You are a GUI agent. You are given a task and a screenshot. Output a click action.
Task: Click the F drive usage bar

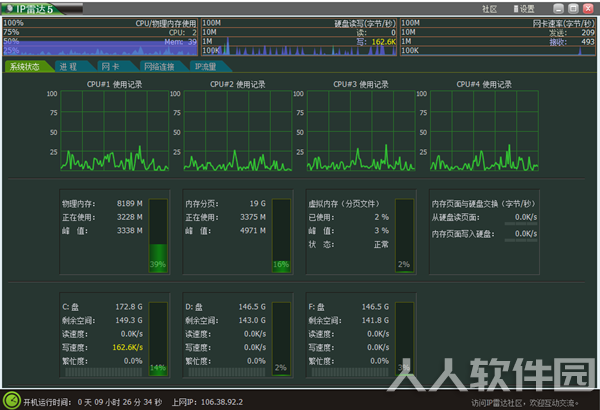click(404, 339)
